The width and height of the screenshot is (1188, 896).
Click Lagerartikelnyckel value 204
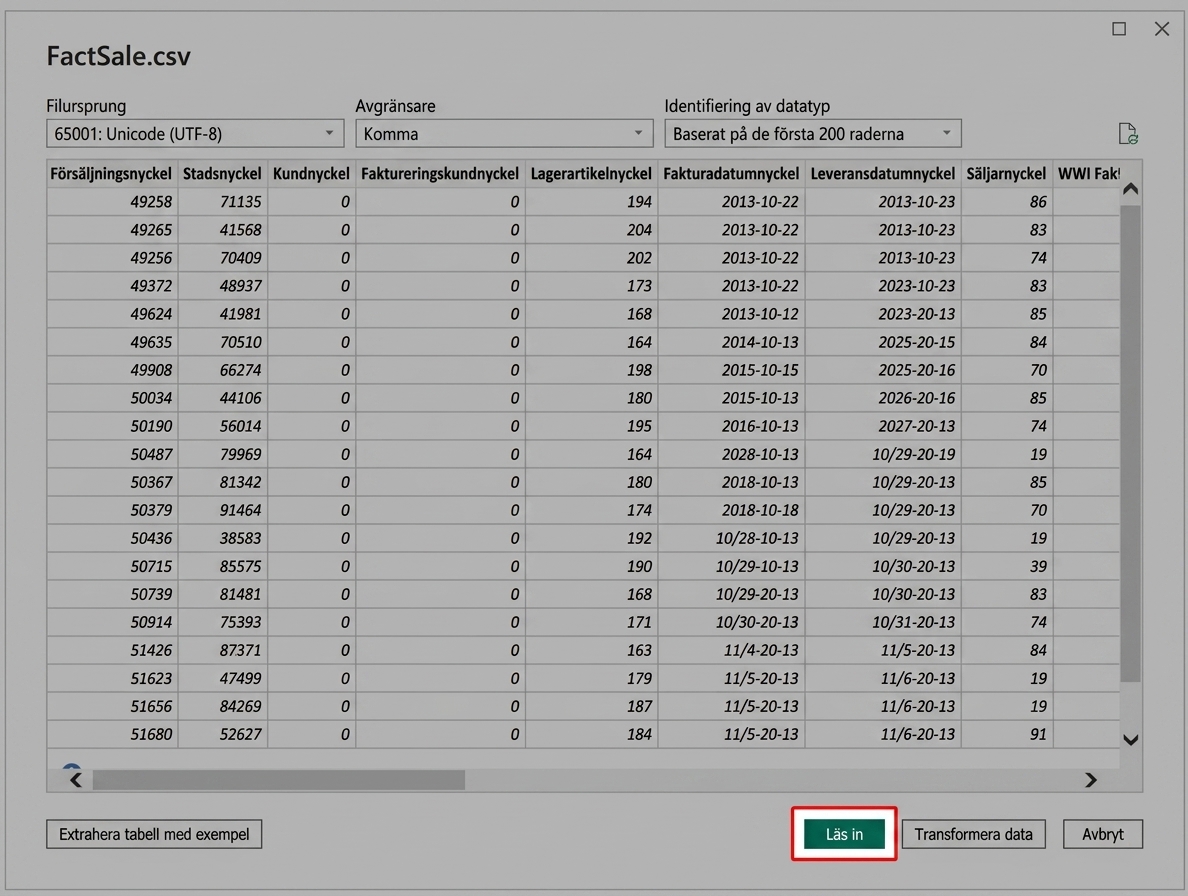pyautogui.click(x=639, y=229)
